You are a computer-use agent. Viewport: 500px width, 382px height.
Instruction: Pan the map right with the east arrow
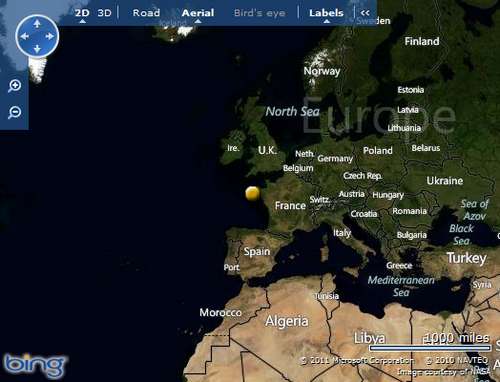50,36
